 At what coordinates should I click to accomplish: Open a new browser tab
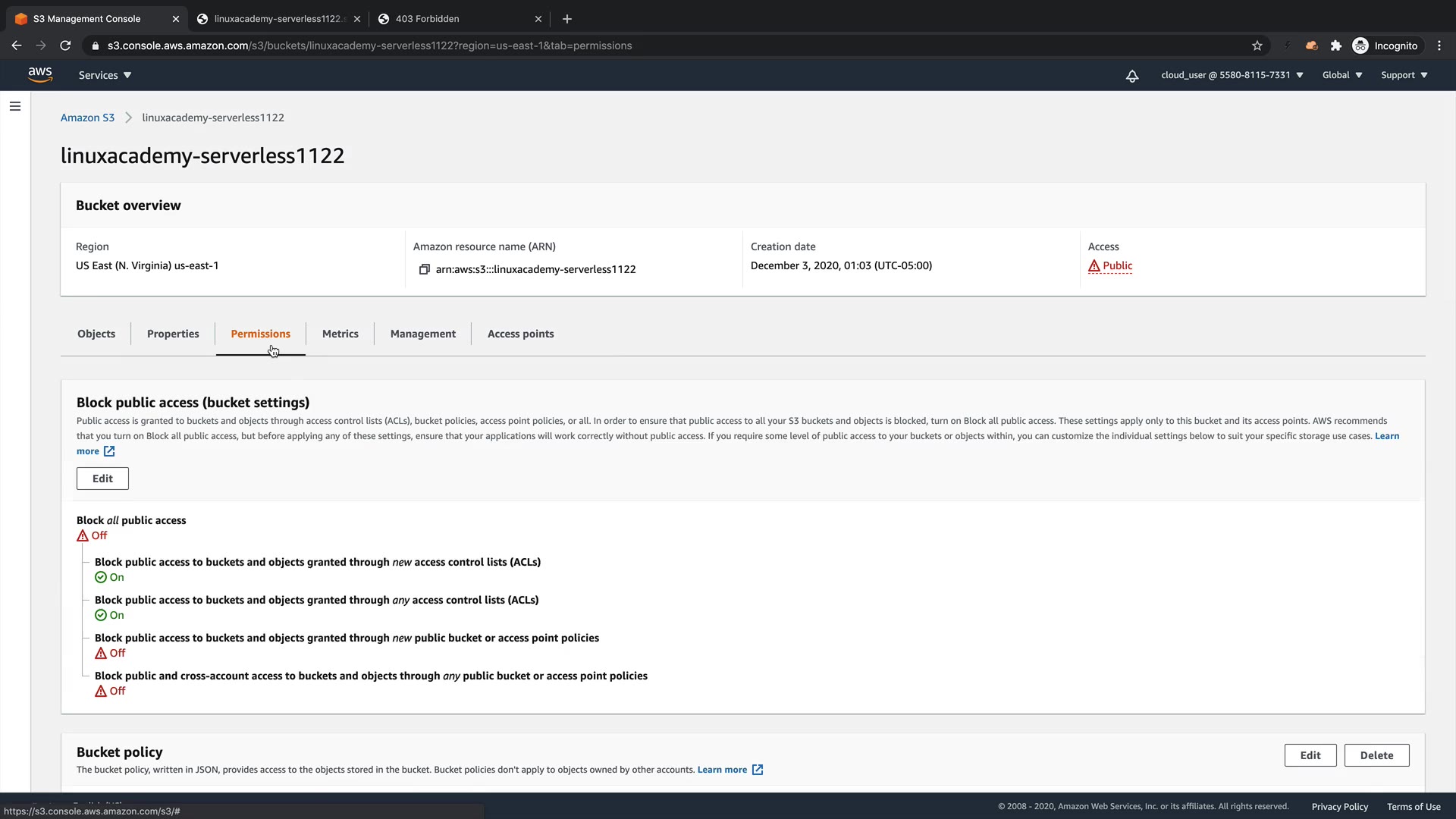[567, 19]
